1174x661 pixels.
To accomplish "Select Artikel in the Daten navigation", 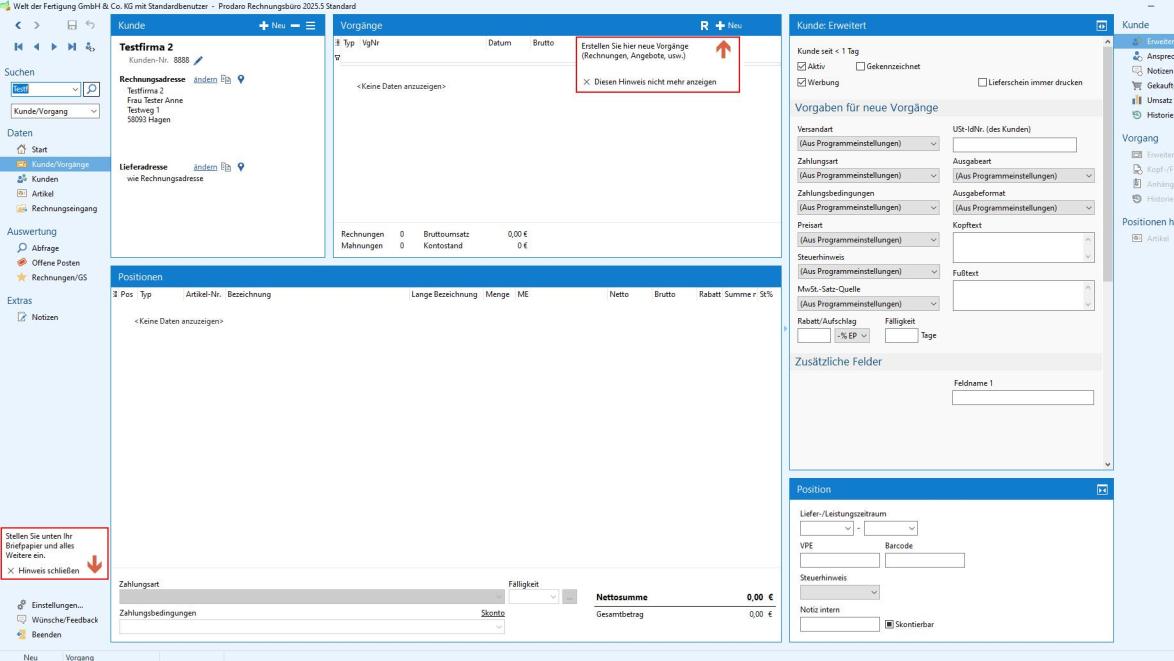I will [43, 193].
